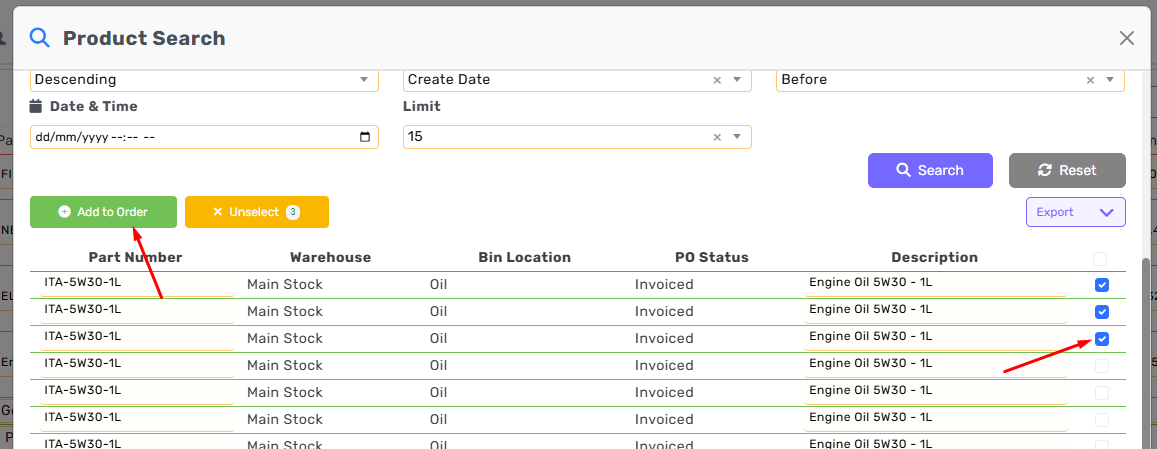This screenshot has height=449, width=1157.
Task: Clear the Limit value 15 with X
Action: (x=717, y=137)
